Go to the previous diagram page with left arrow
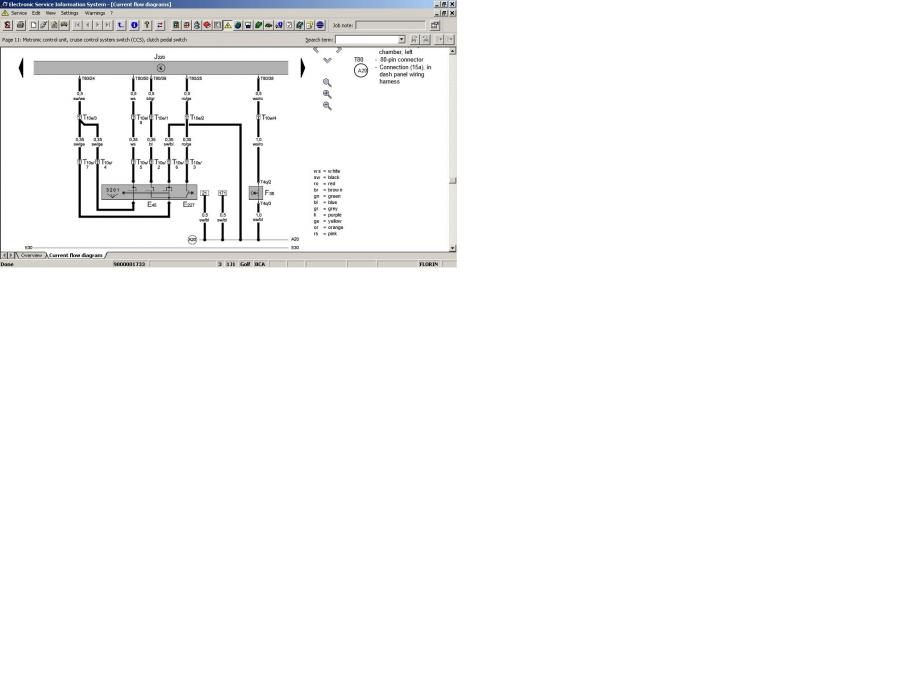Viewport: 900px width, 675px height. point(20,68)
